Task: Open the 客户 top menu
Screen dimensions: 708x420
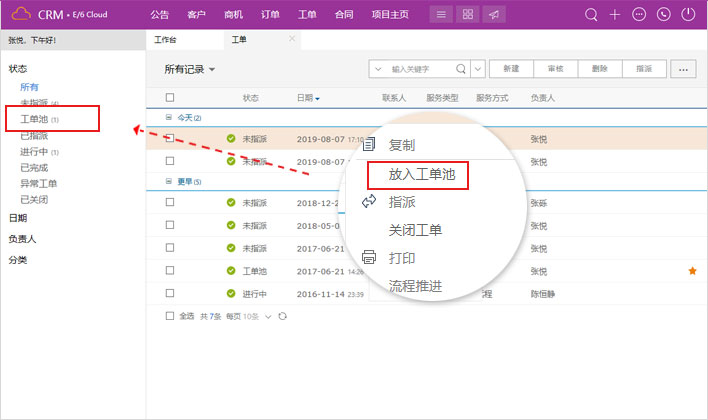Action: tap(196, 15)
